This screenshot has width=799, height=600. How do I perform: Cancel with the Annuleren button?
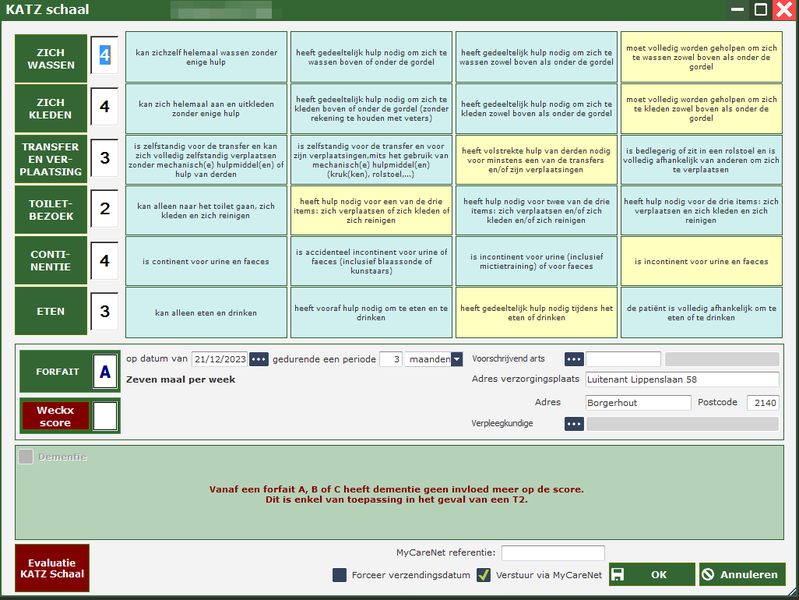click(x=742, y=575)
